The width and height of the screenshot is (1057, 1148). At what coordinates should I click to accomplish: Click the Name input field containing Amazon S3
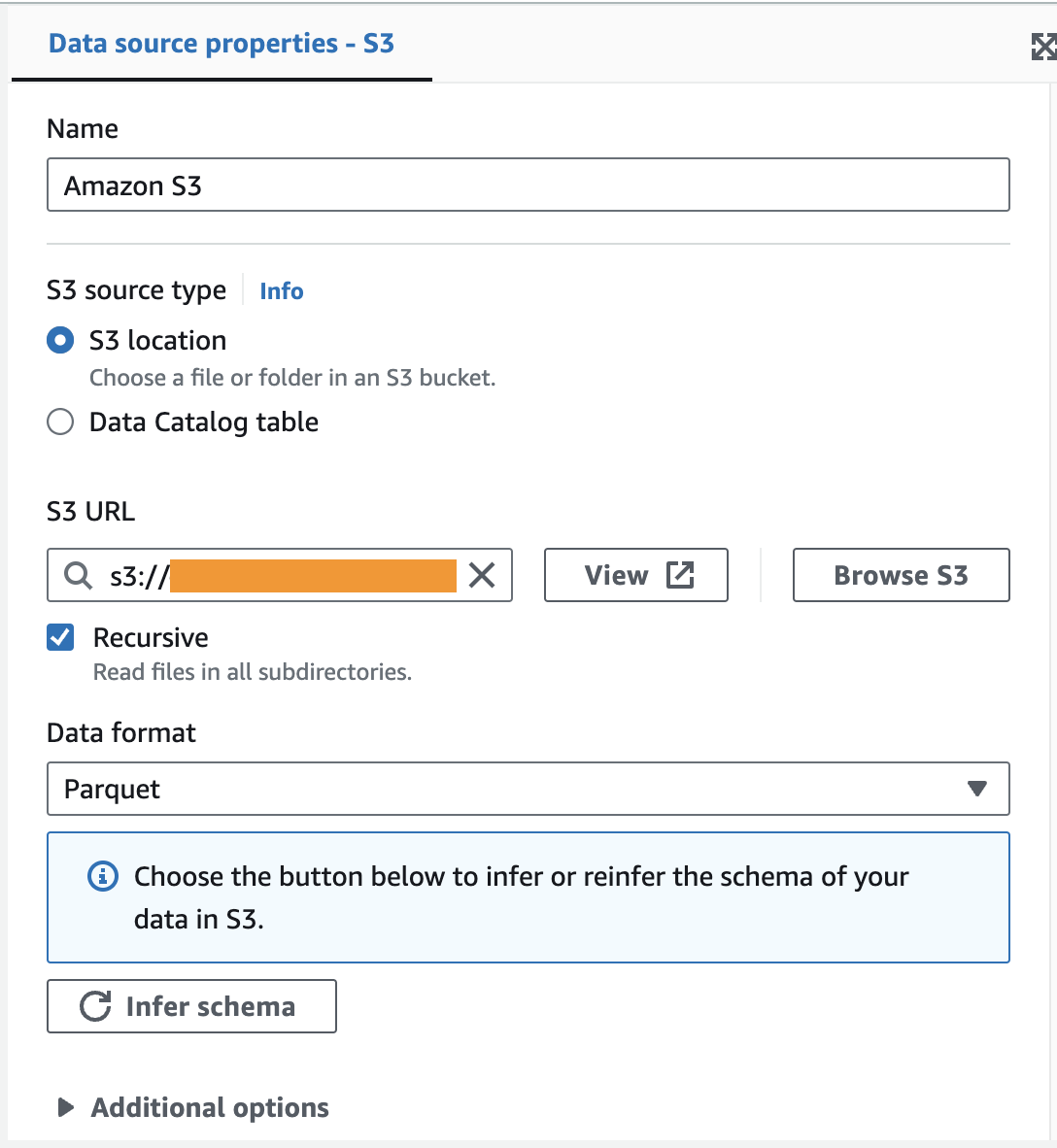coord(528,186)
